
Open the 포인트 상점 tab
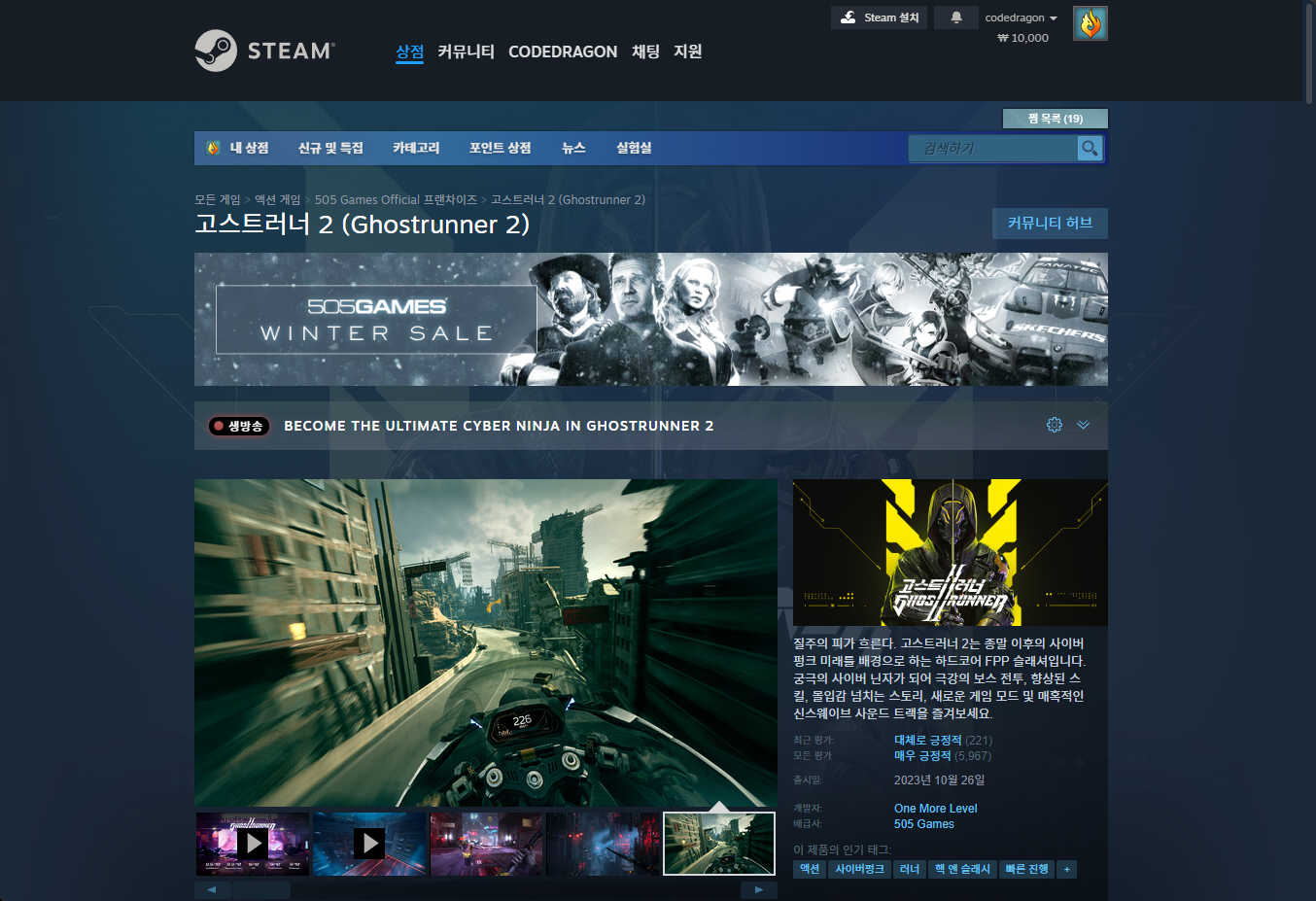point(500,148)
